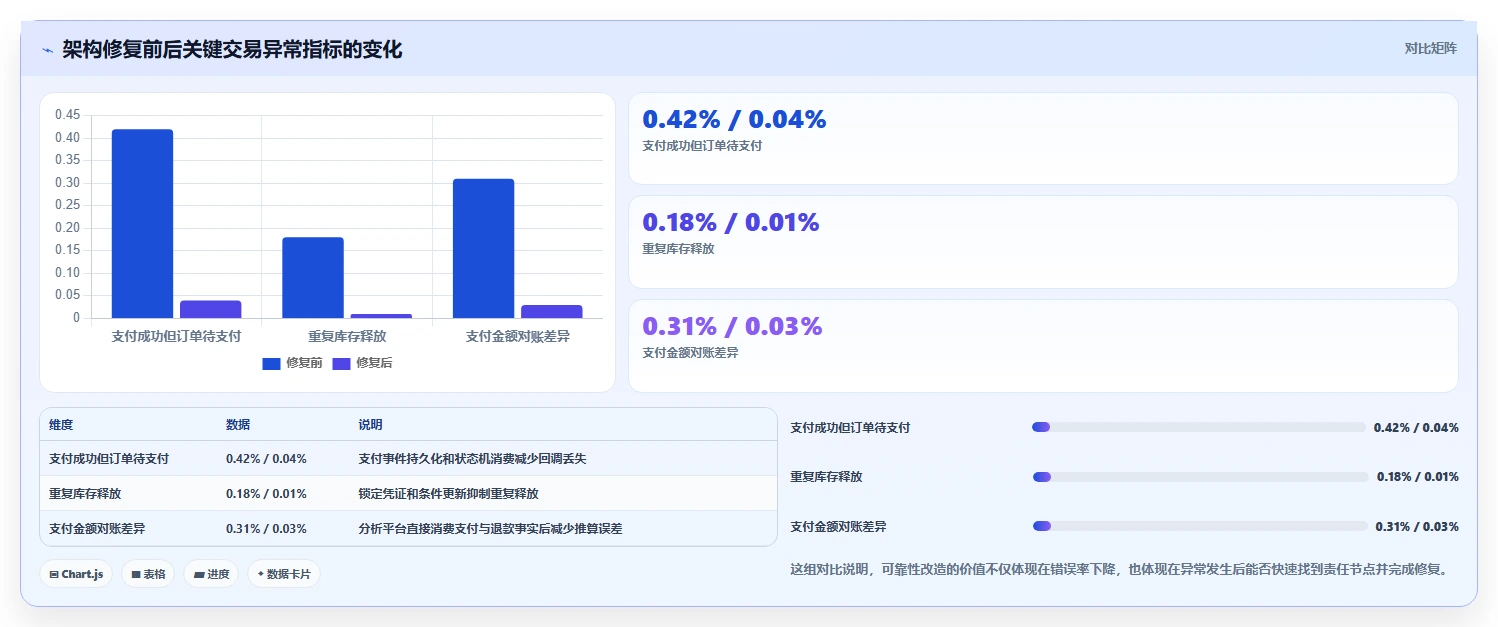Viewport: 1498px width, 627px height.
Task: Click the y-axis value 0.45
Action: click(x=67, y=114)
